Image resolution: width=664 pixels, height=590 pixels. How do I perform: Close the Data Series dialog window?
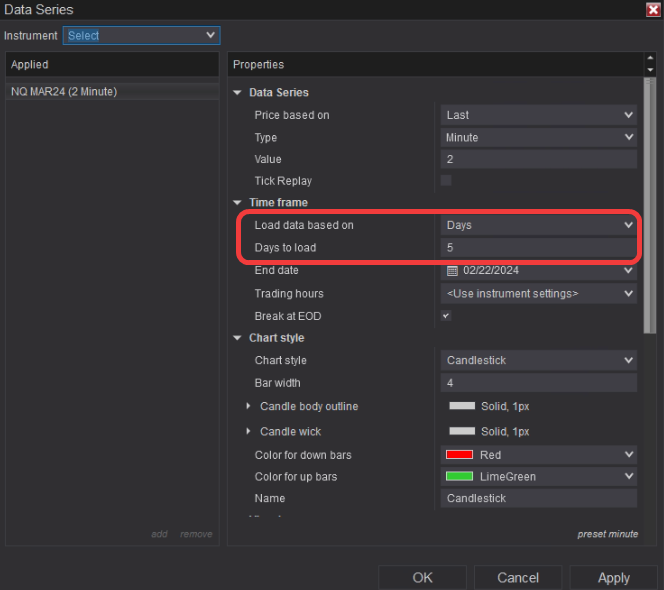click(653, 9)
